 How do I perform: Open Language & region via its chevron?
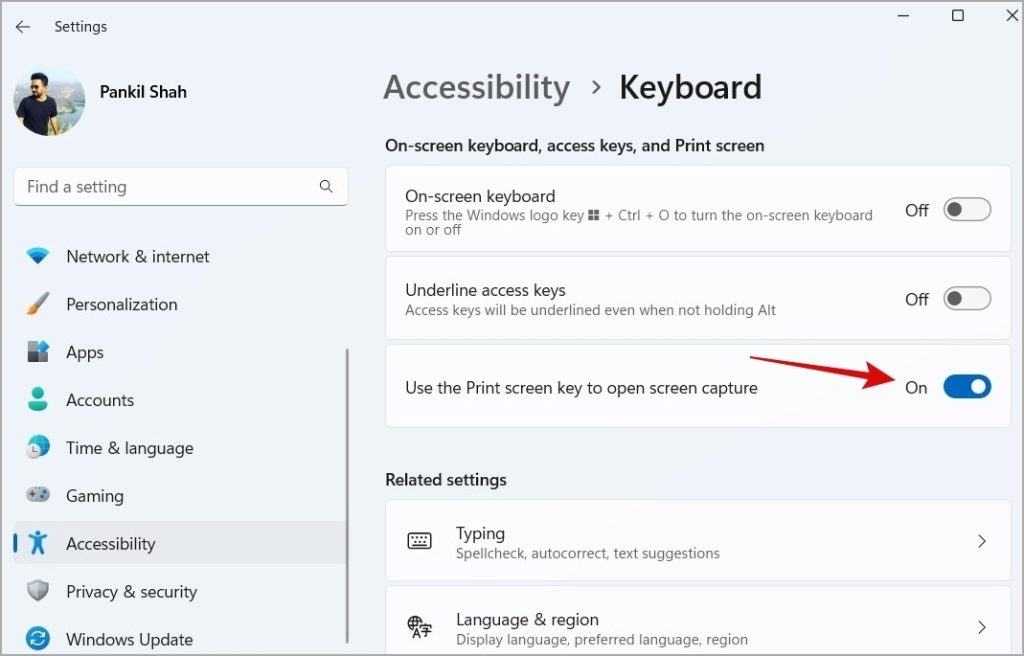tap(982, 627)
